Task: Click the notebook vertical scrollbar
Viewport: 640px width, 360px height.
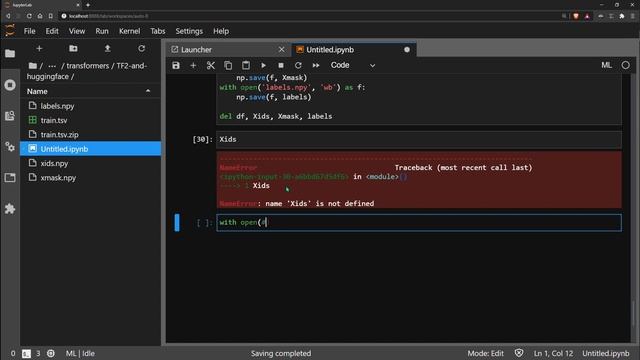Action: pos(633,314)
